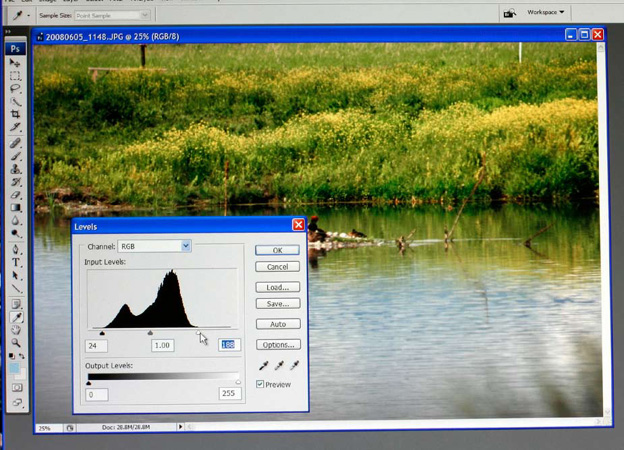
Task: Select the Move tool in toolbox
Action: pos(16,63)
